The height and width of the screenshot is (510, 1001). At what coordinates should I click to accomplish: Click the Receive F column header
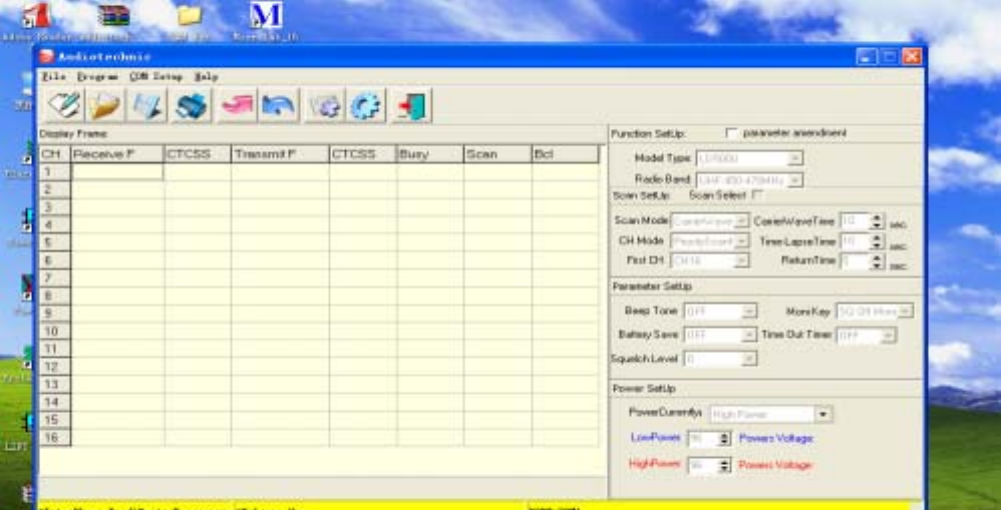pos(117,154)
